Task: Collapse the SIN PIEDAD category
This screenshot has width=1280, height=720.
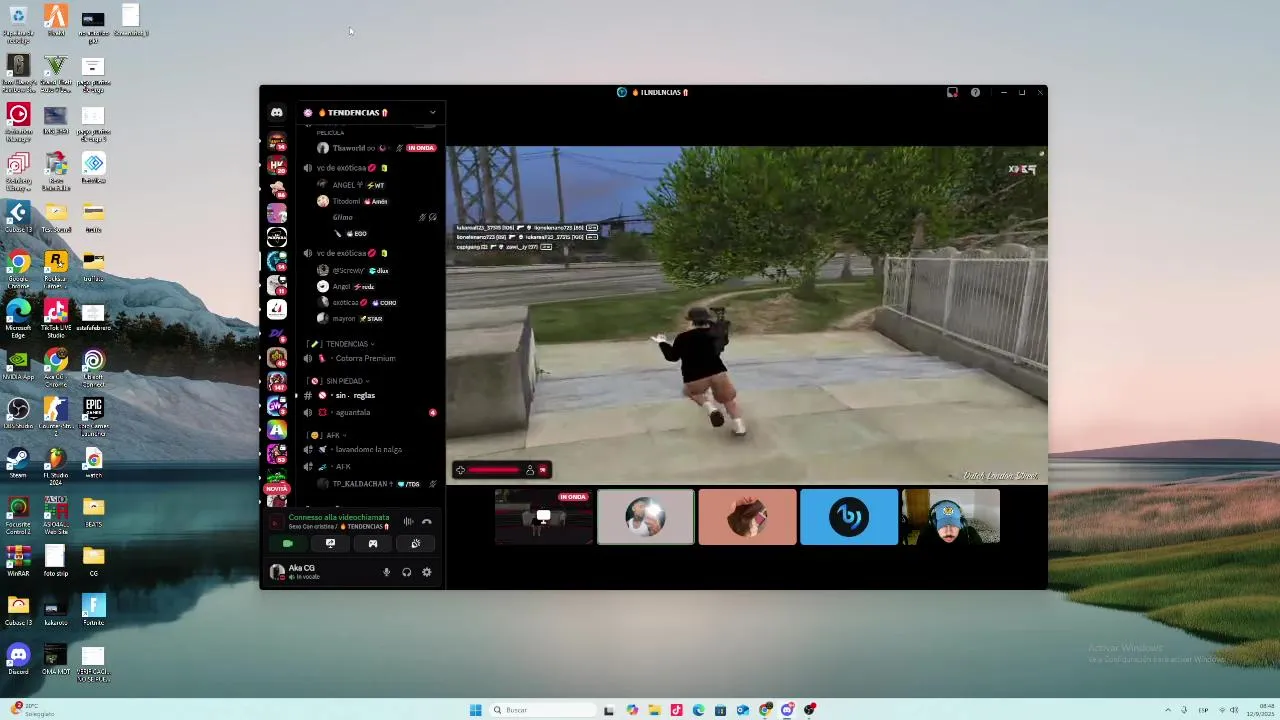Action: pos(340,381)
